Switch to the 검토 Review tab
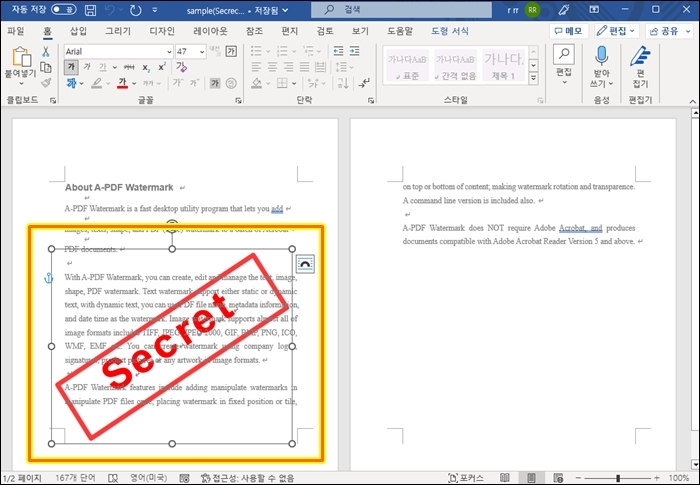 pyautogui.click(x=325, y=31)
